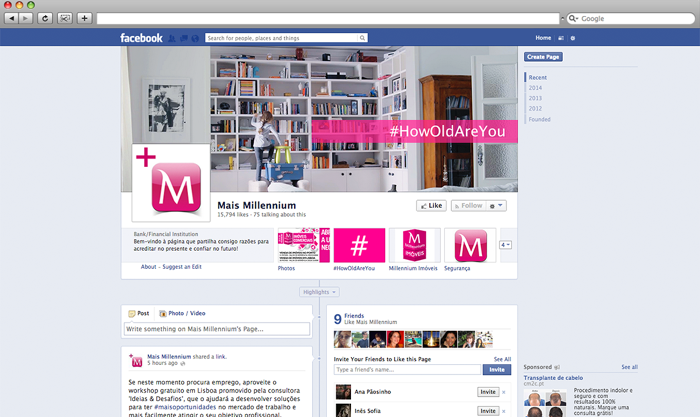Select the Photo / Video composer tab
The height and width of the screenshot is (417, 700).
coord(182,313)
